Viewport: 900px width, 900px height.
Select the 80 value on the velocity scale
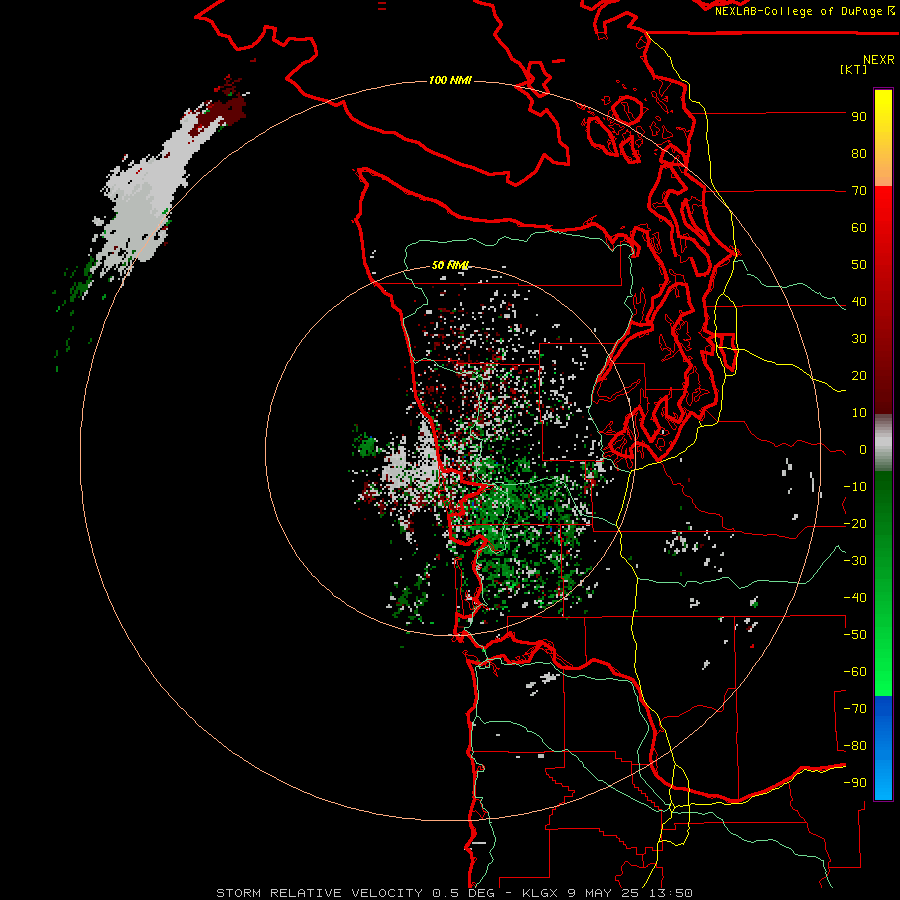[859, 153]
